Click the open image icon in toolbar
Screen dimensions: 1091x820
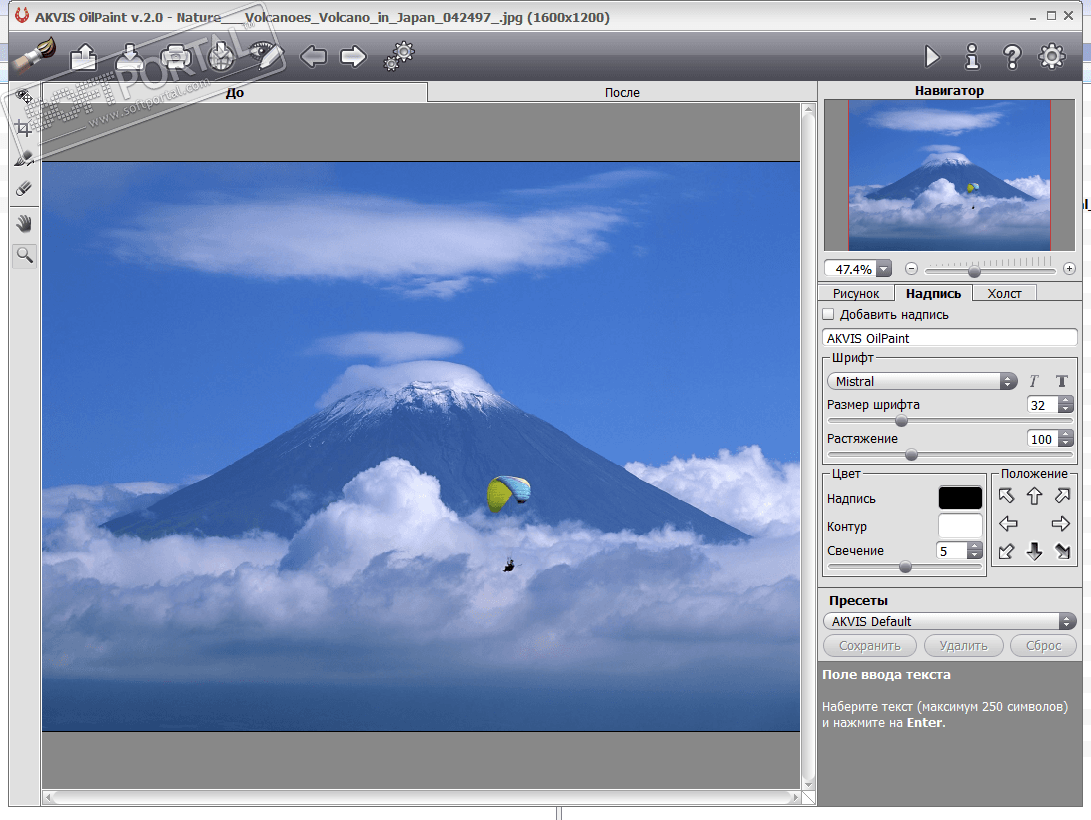[83, 57]
